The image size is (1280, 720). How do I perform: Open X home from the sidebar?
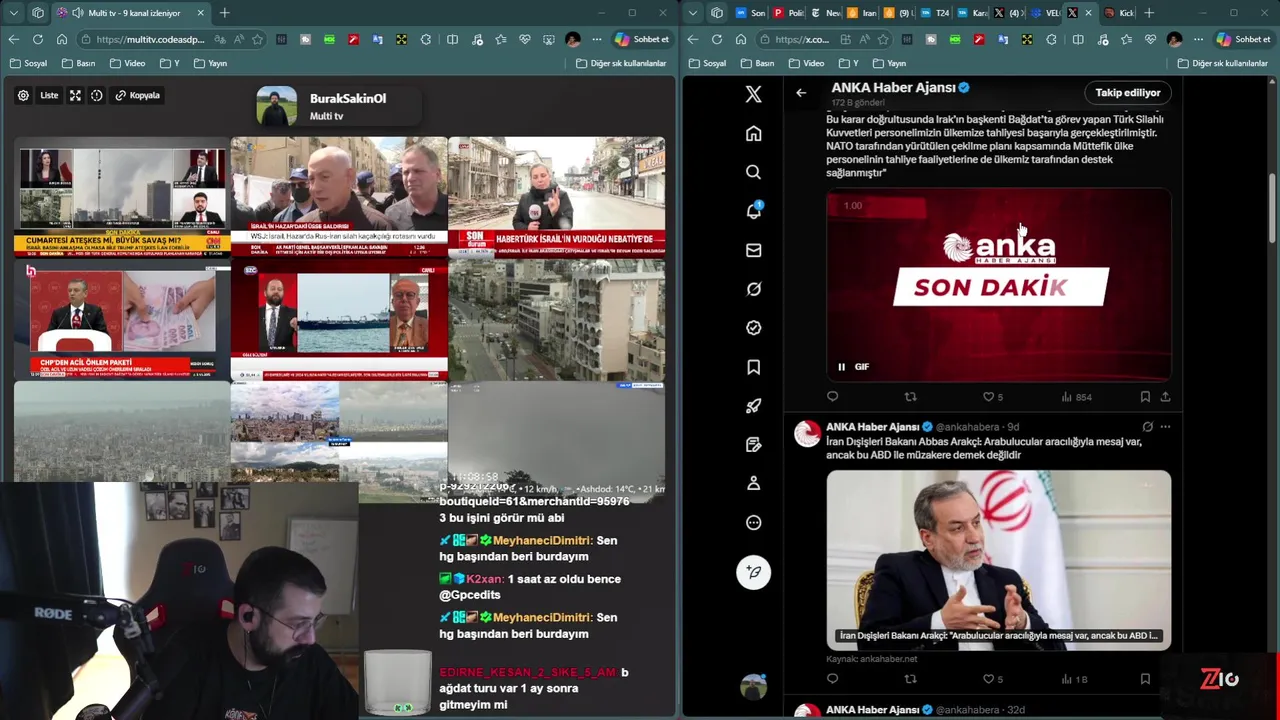point(754,134)
